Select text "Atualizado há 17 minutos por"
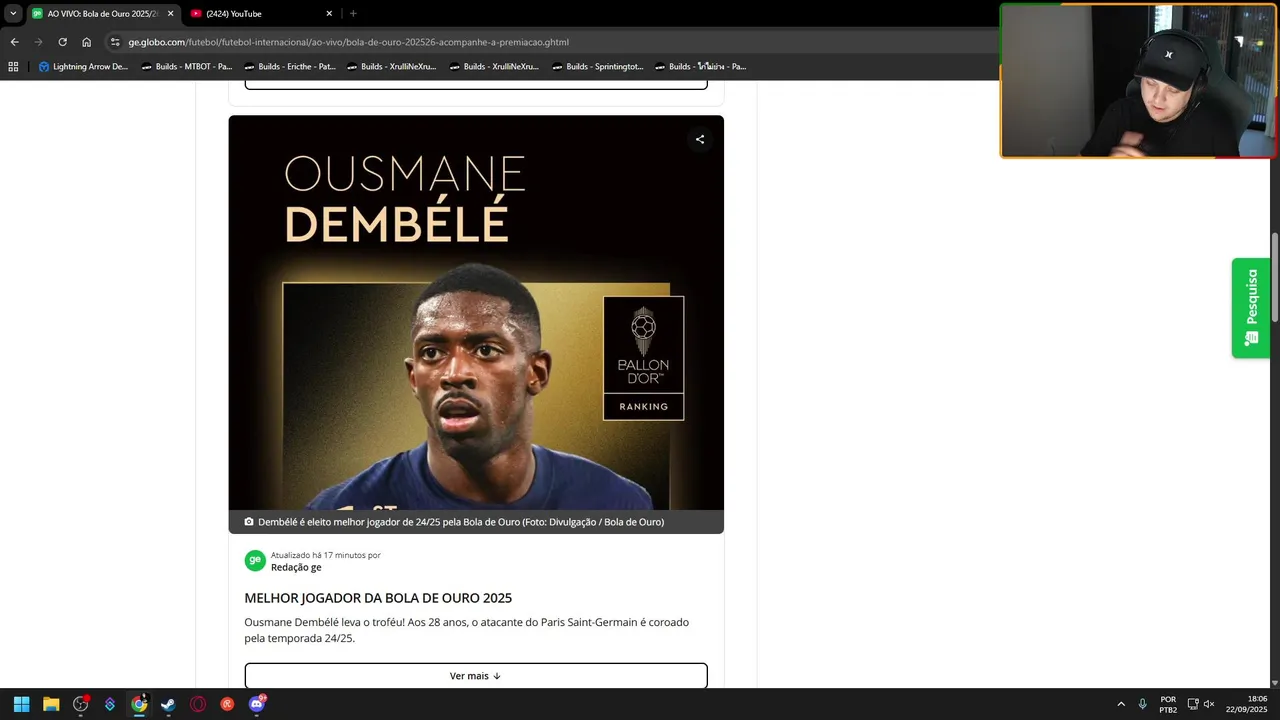Screen dimensions: 1280x720 coord(325,555)
